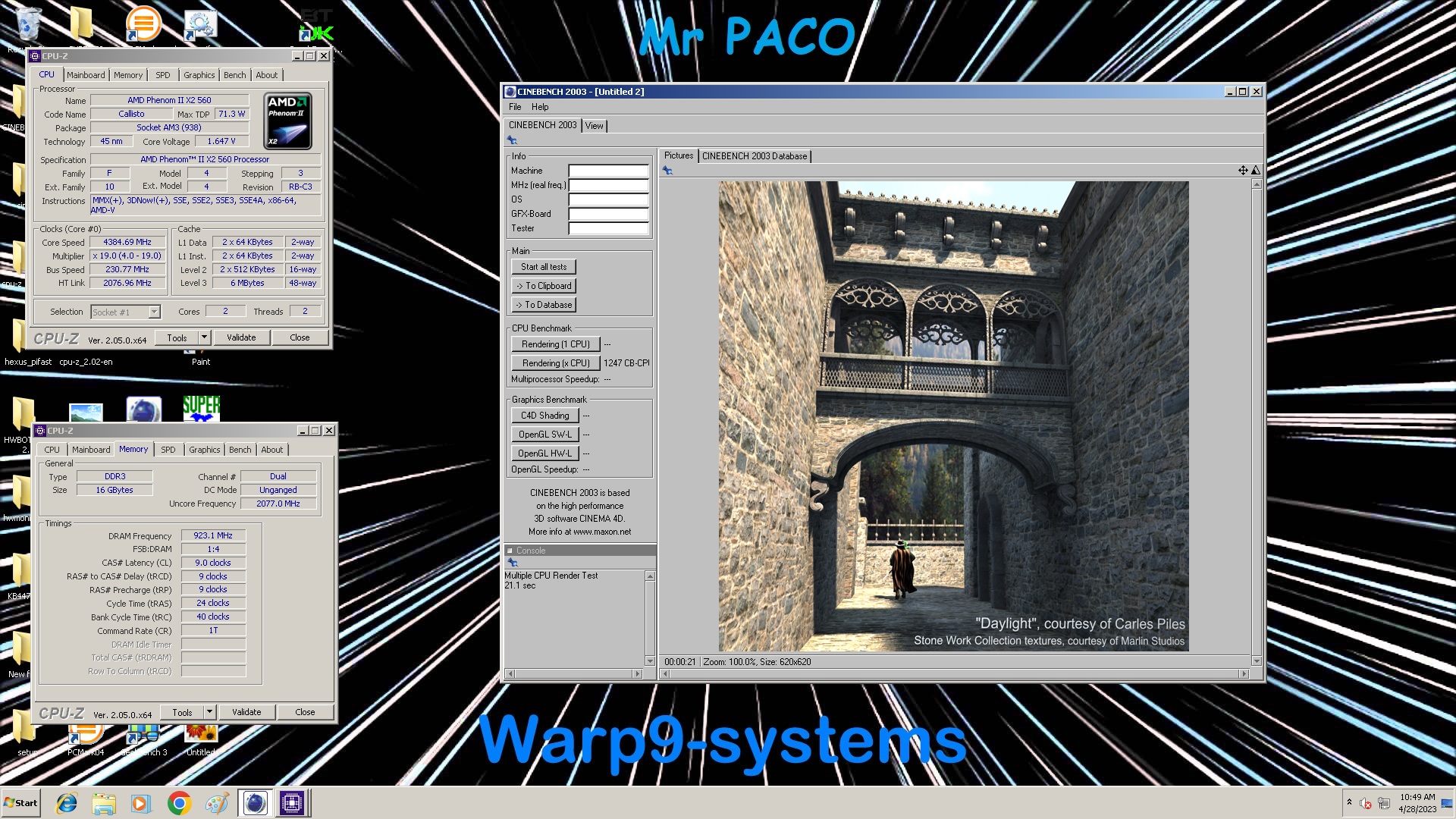Image resolution: width=1456 pixels, height=819 pixels.
Task: Open the Socket #1 selection dropdown
Action: tap(154, 312)
